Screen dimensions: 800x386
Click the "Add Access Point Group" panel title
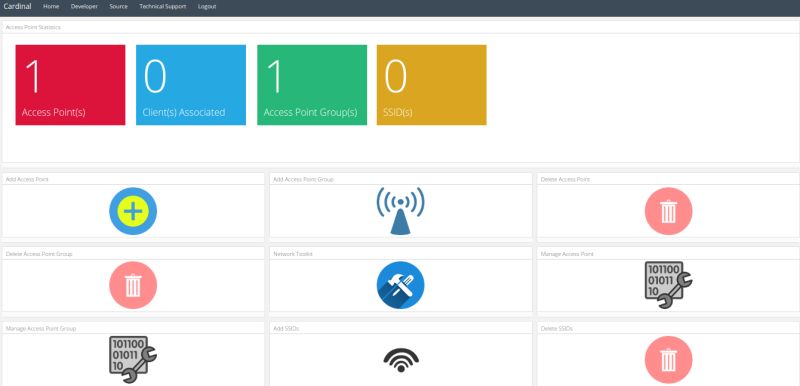click(304, 179)
